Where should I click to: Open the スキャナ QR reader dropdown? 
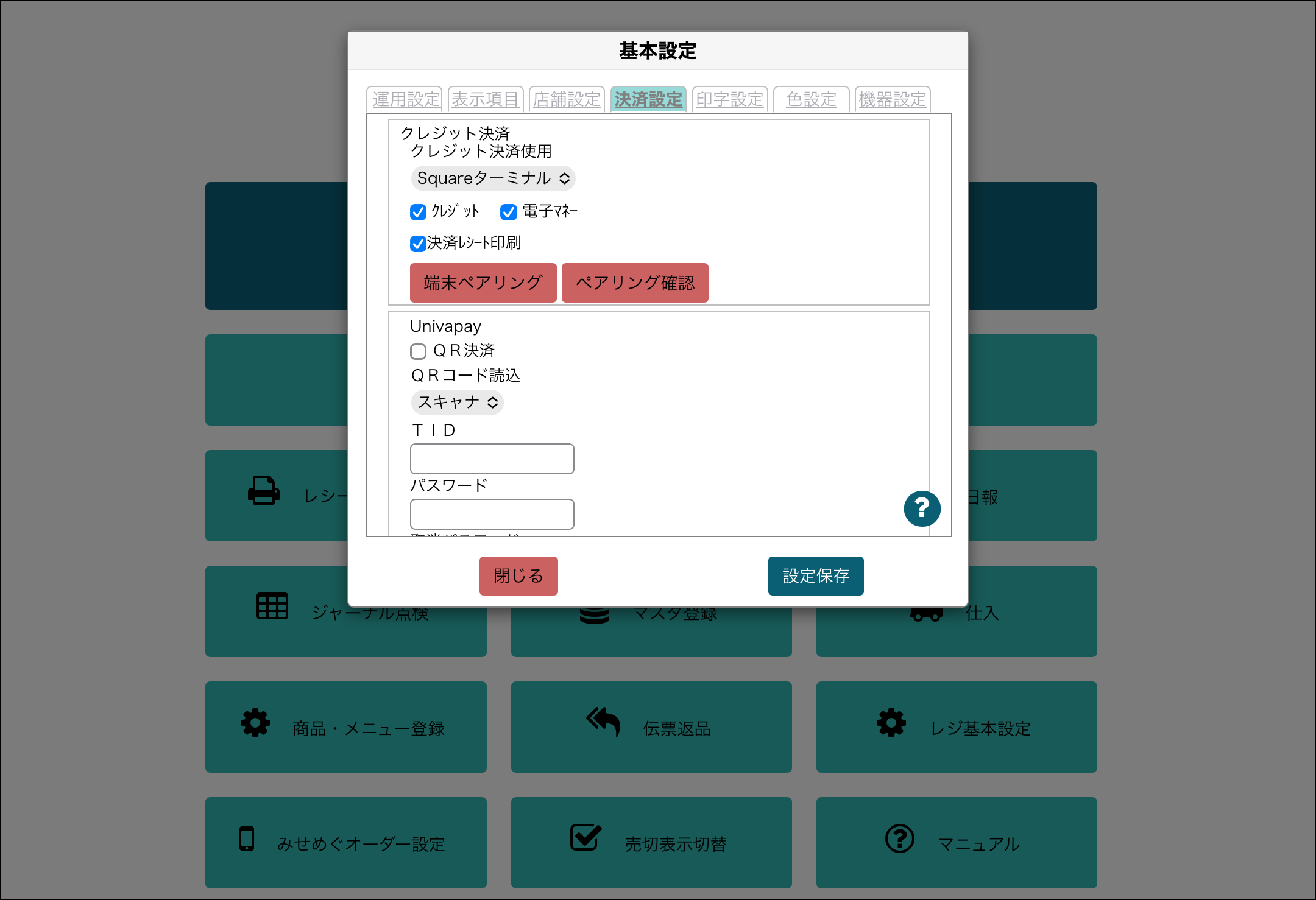tap(457, 402)
